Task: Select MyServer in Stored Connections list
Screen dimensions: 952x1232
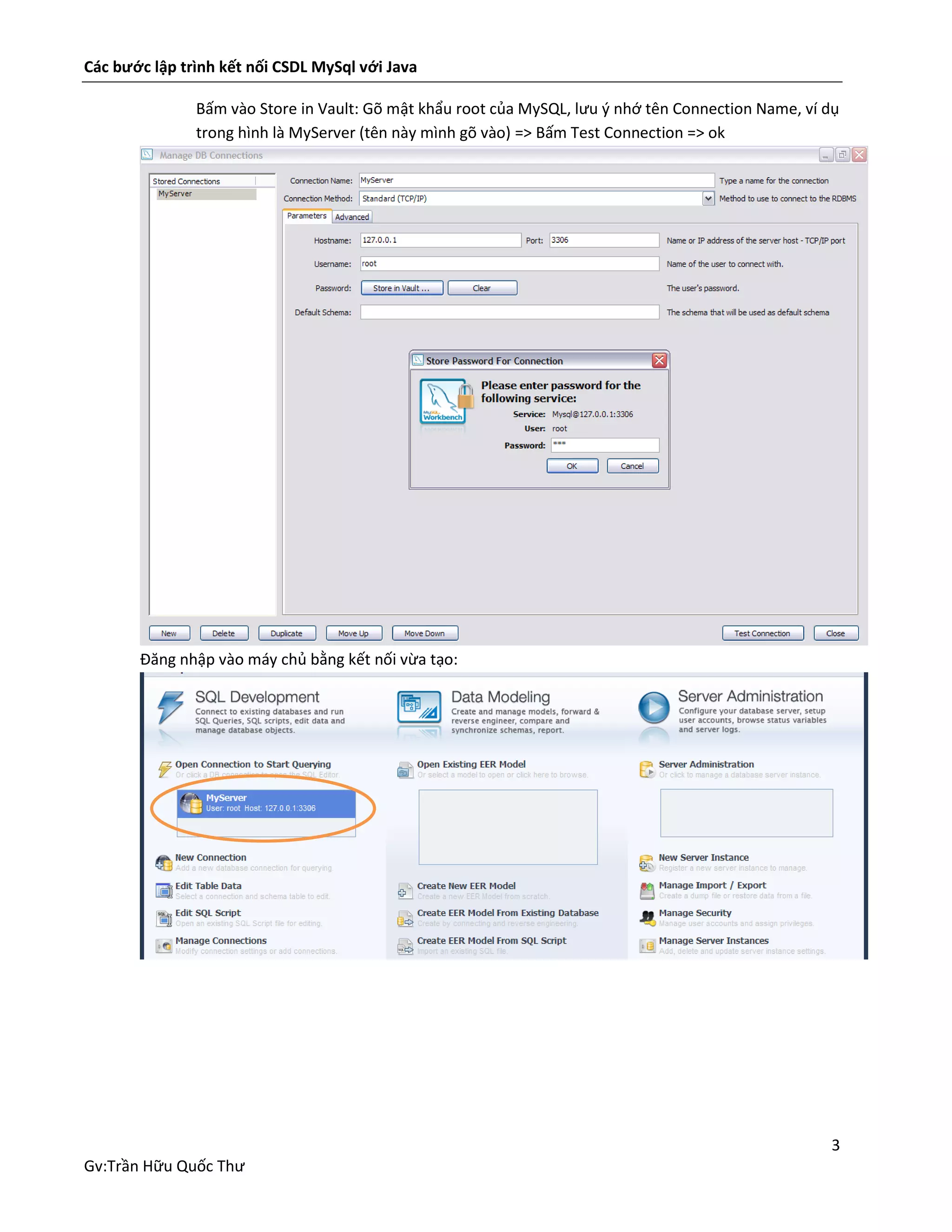Action: pyautogui.click(x=206, y=193)
